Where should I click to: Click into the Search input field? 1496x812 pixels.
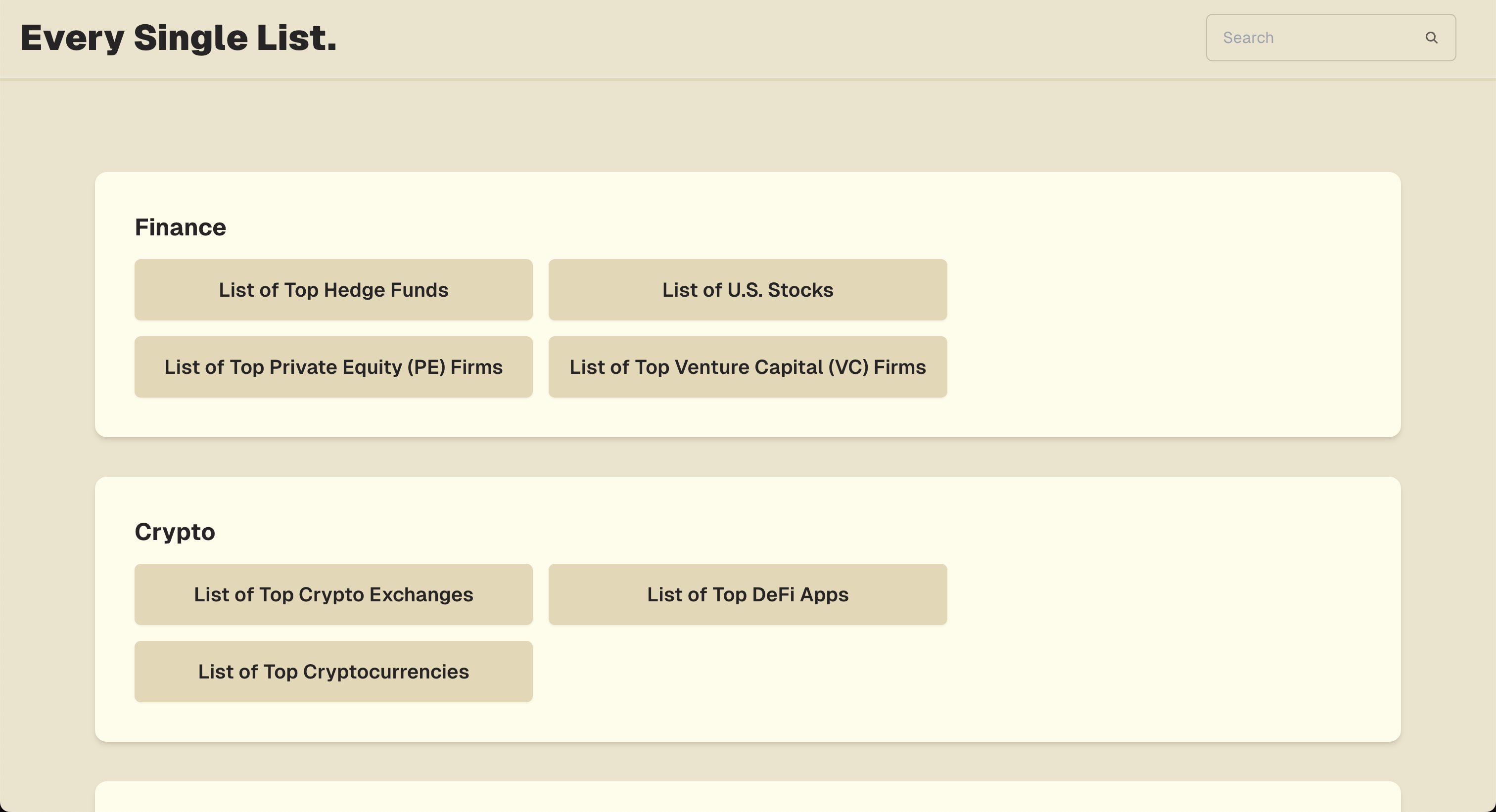[1312, 38]
